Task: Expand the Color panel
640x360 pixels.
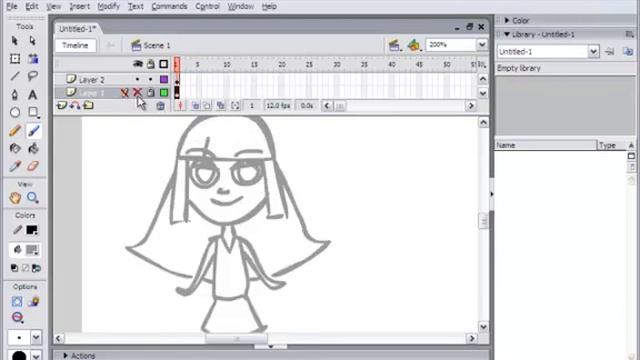Action: coord(507,20)
